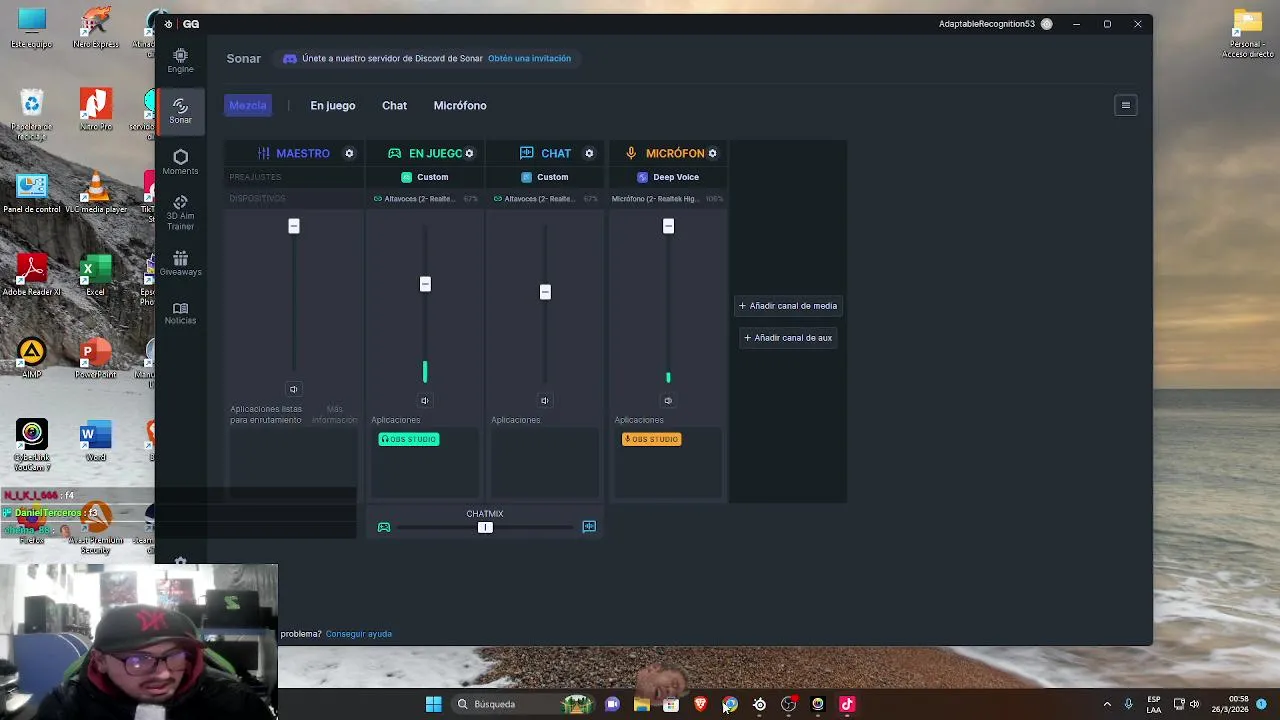Switch to the Micrófono tab
The width and height of the screenshot is (1280, 720).
[x=460, y=105]
